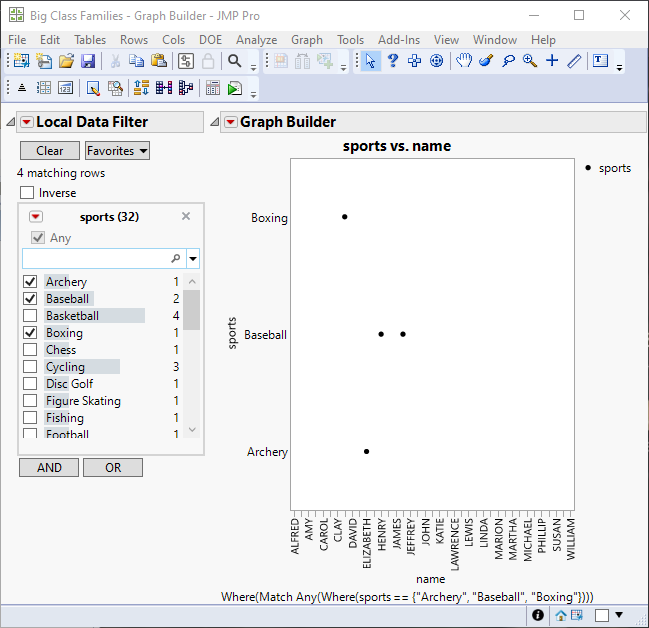649x628 pixels.
Task: Click the sports filter search field
Action: click(x=104, y=259)
